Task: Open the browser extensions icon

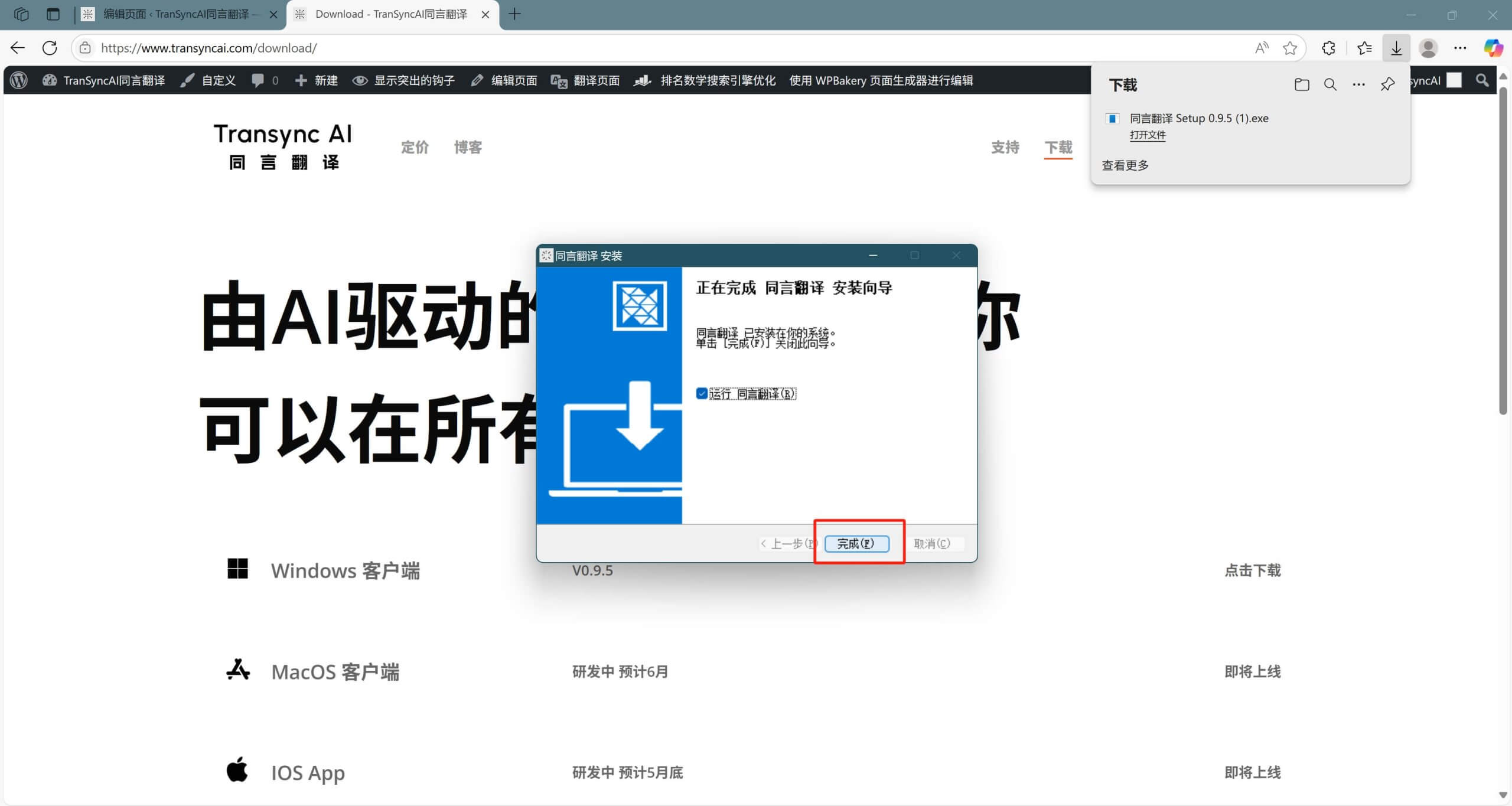Action: [x=1328, y=48]
